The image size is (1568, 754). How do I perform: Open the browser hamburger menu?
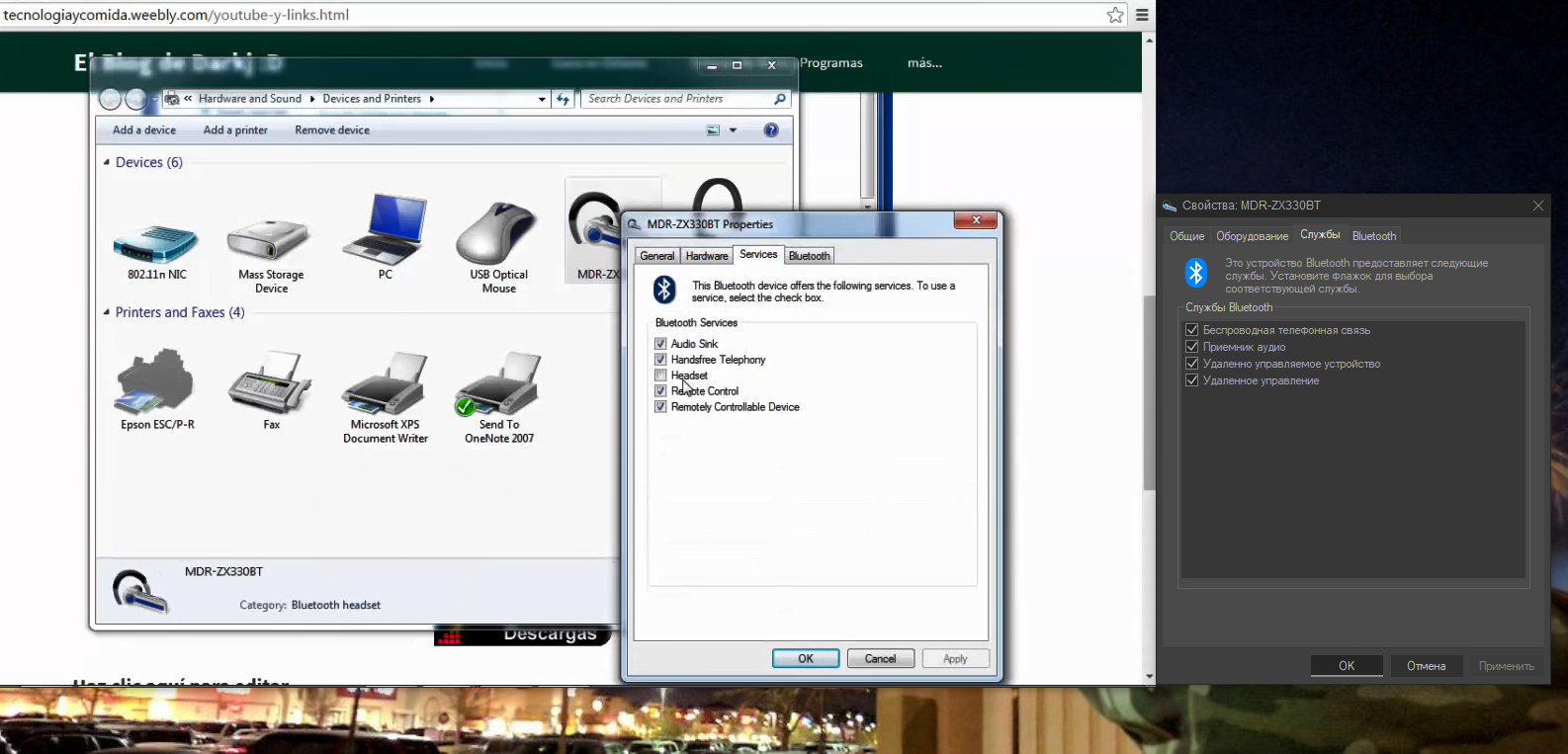click(1142, 15)
